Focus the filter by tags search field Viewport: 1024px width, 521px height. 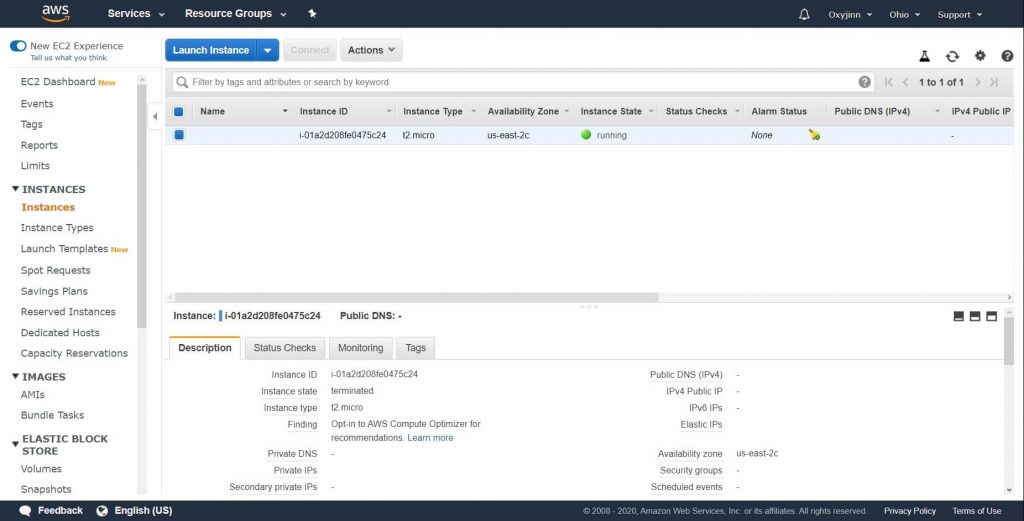coord(522,82)
